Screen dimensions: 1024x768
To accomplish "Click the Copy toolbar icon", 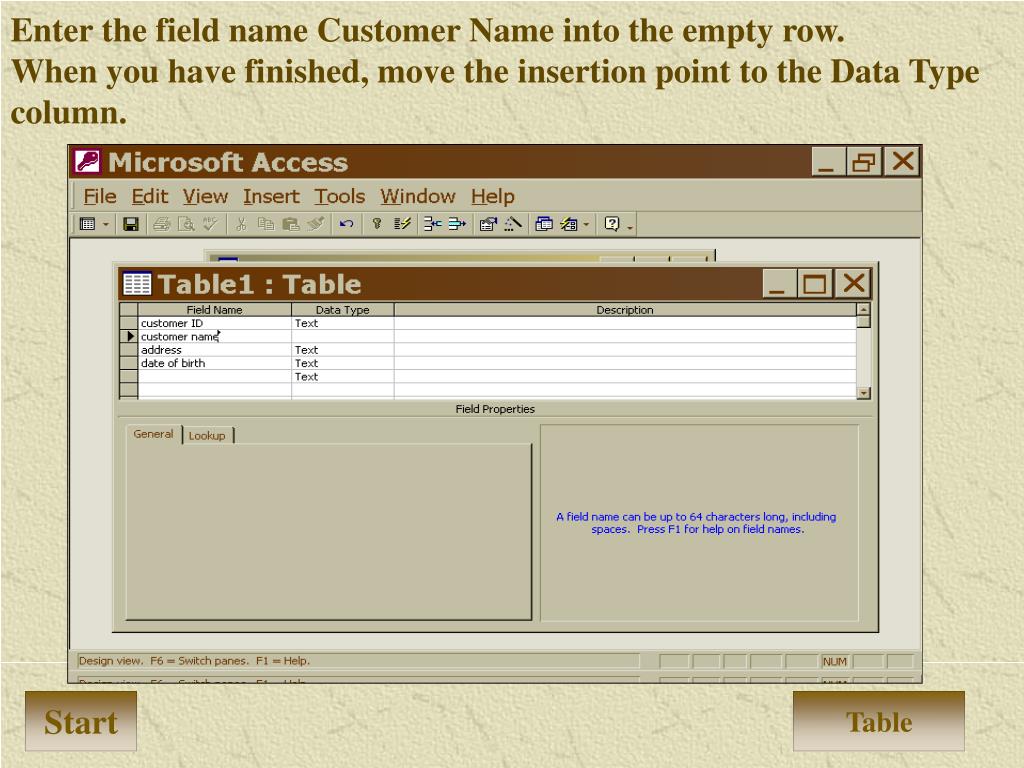I will click(x=265, y=224).
